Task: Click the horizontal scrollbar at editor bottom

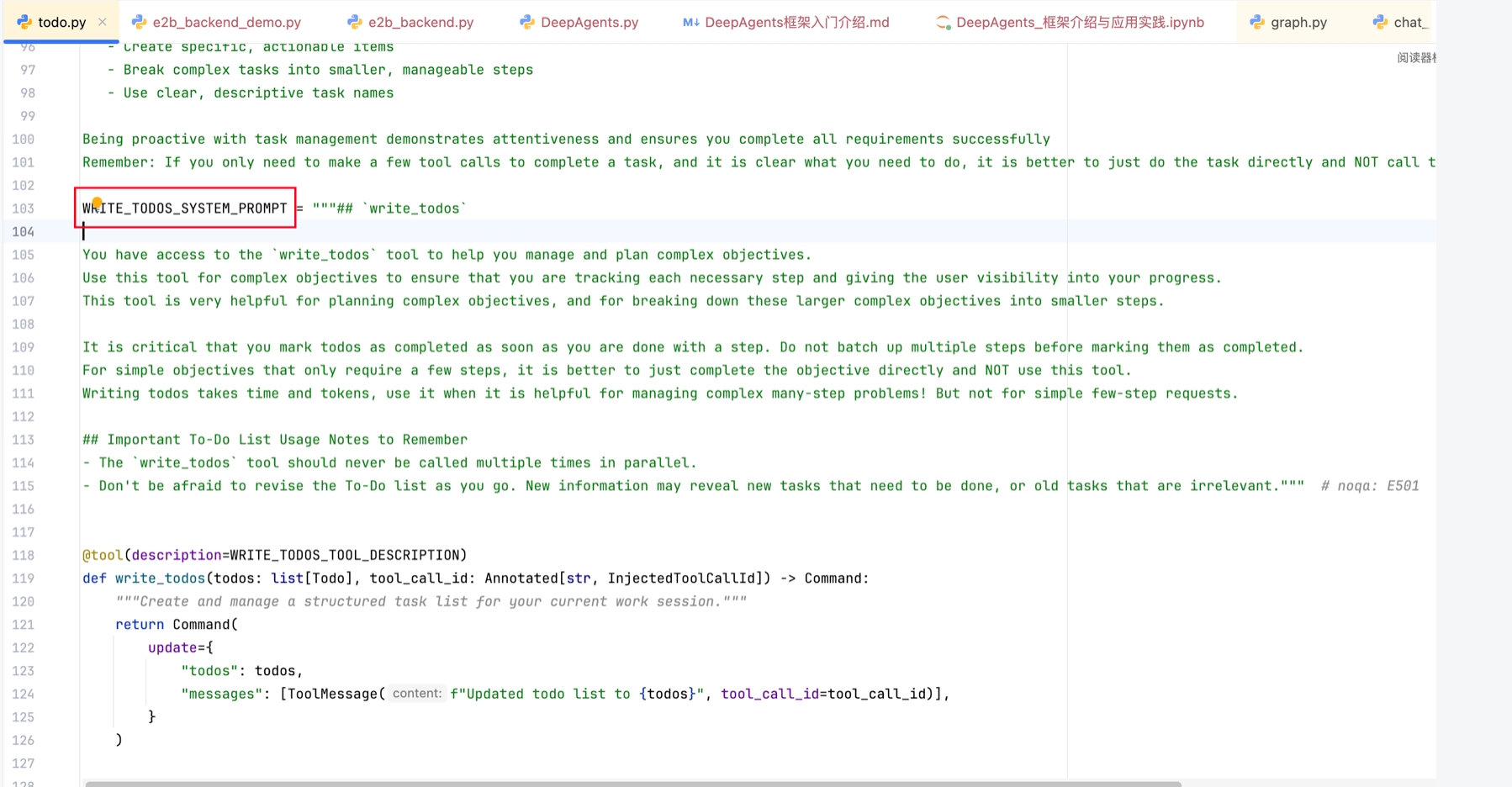Action: (x=632, y=783)
